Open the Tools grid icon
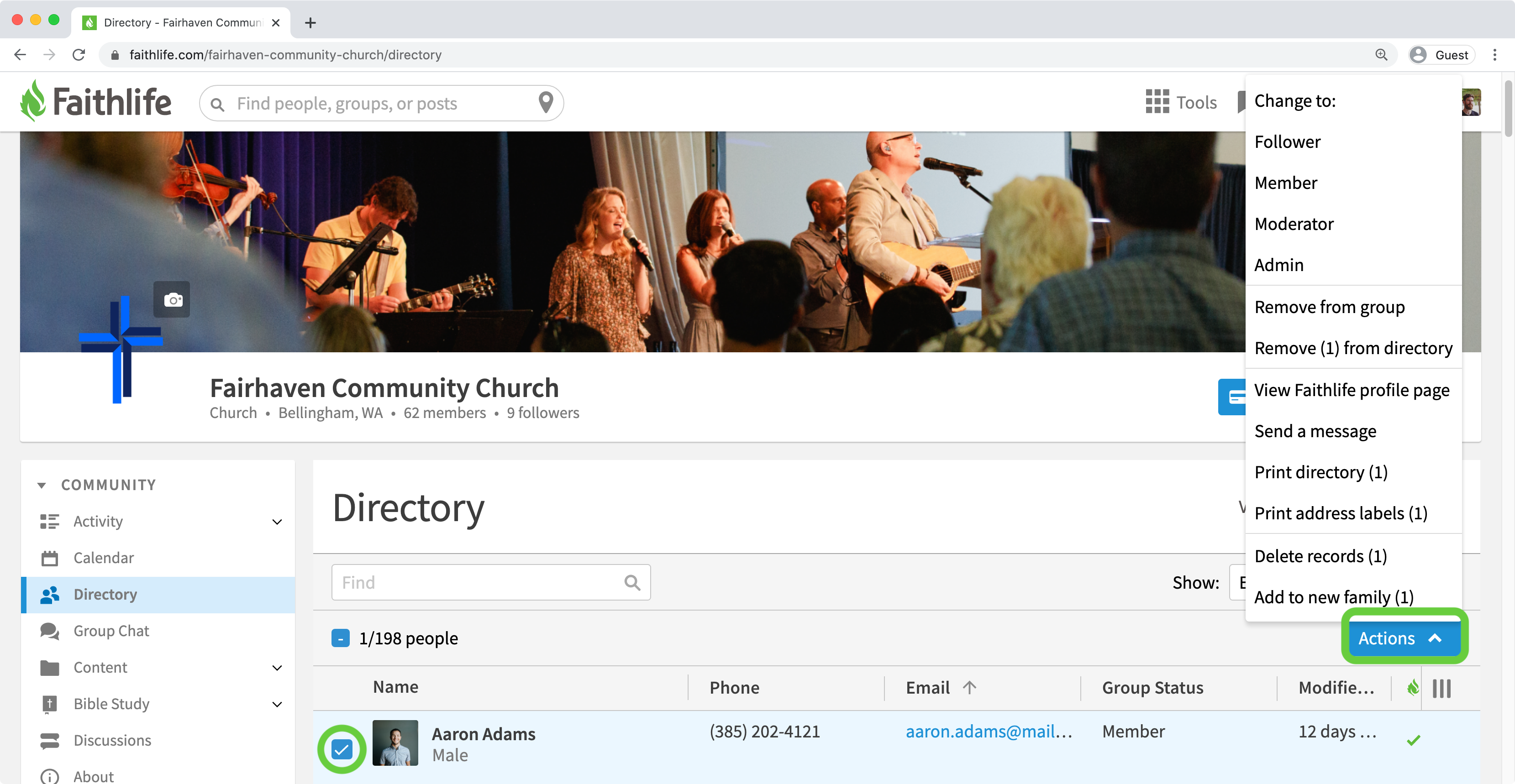 tap(1157, 102)
